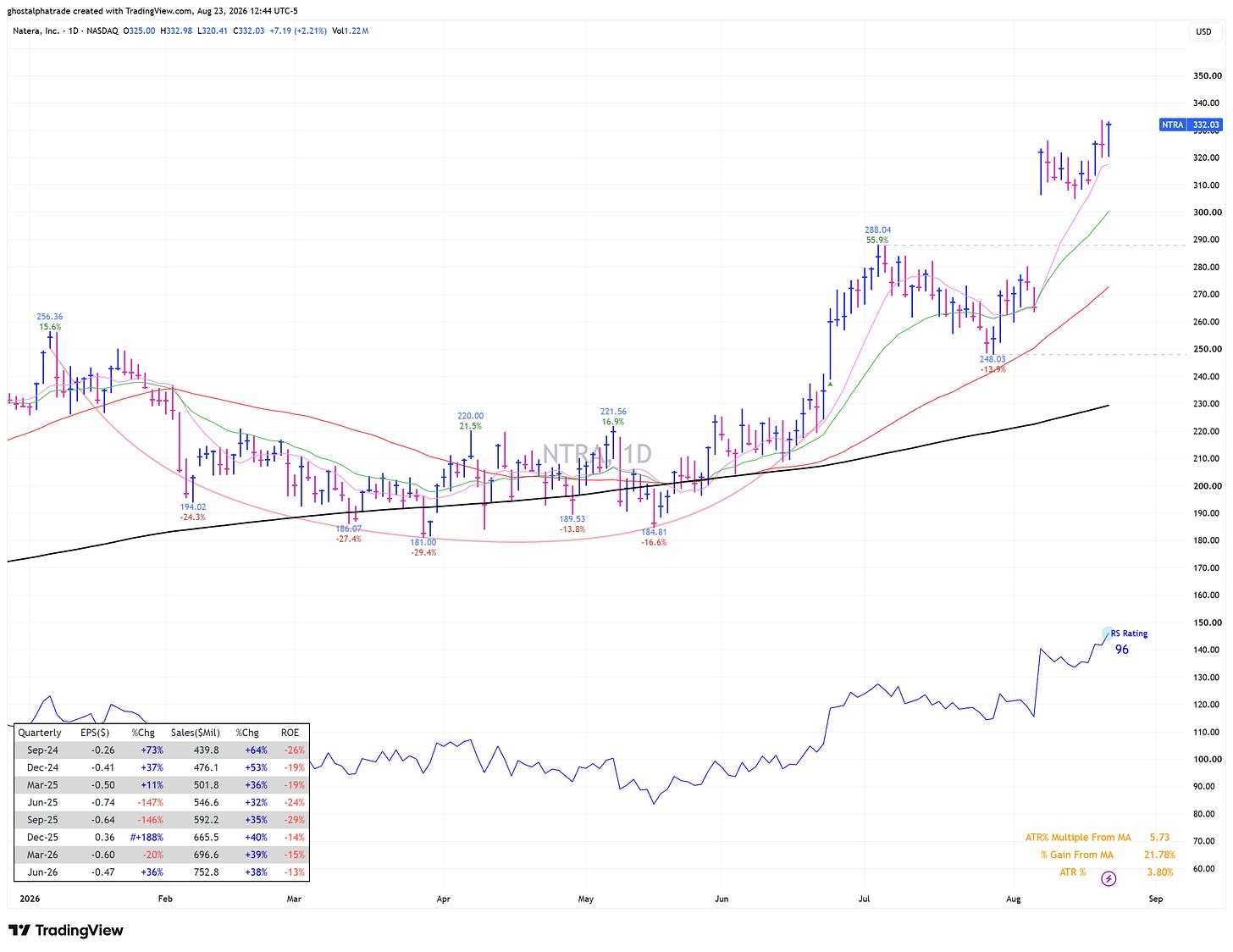Image resolution: width=1233 pixels, height=952 pixels.
Task: Click the 200.00 price axis label
Action: [x=1207, y=486]
